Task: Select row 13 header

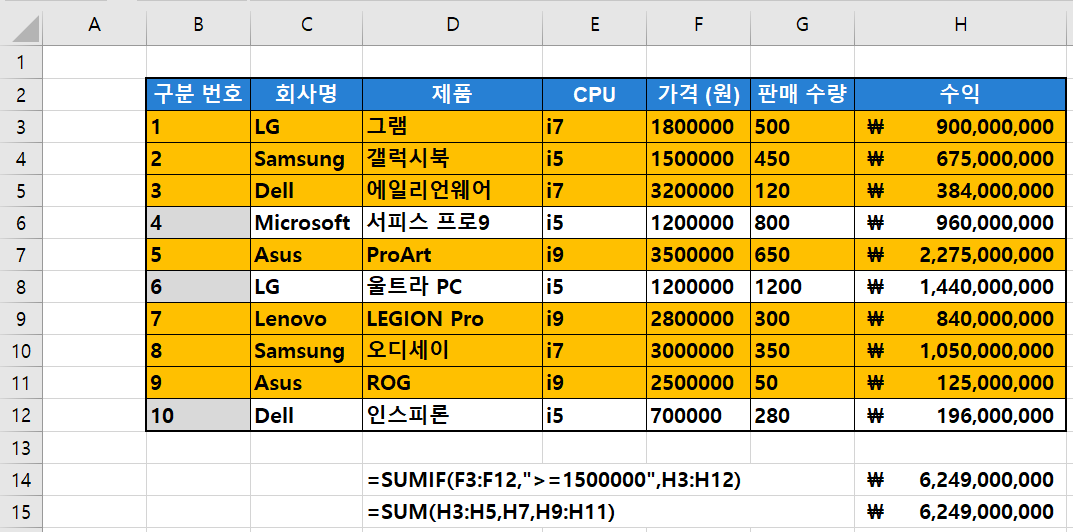Action: tap(21, 448)
